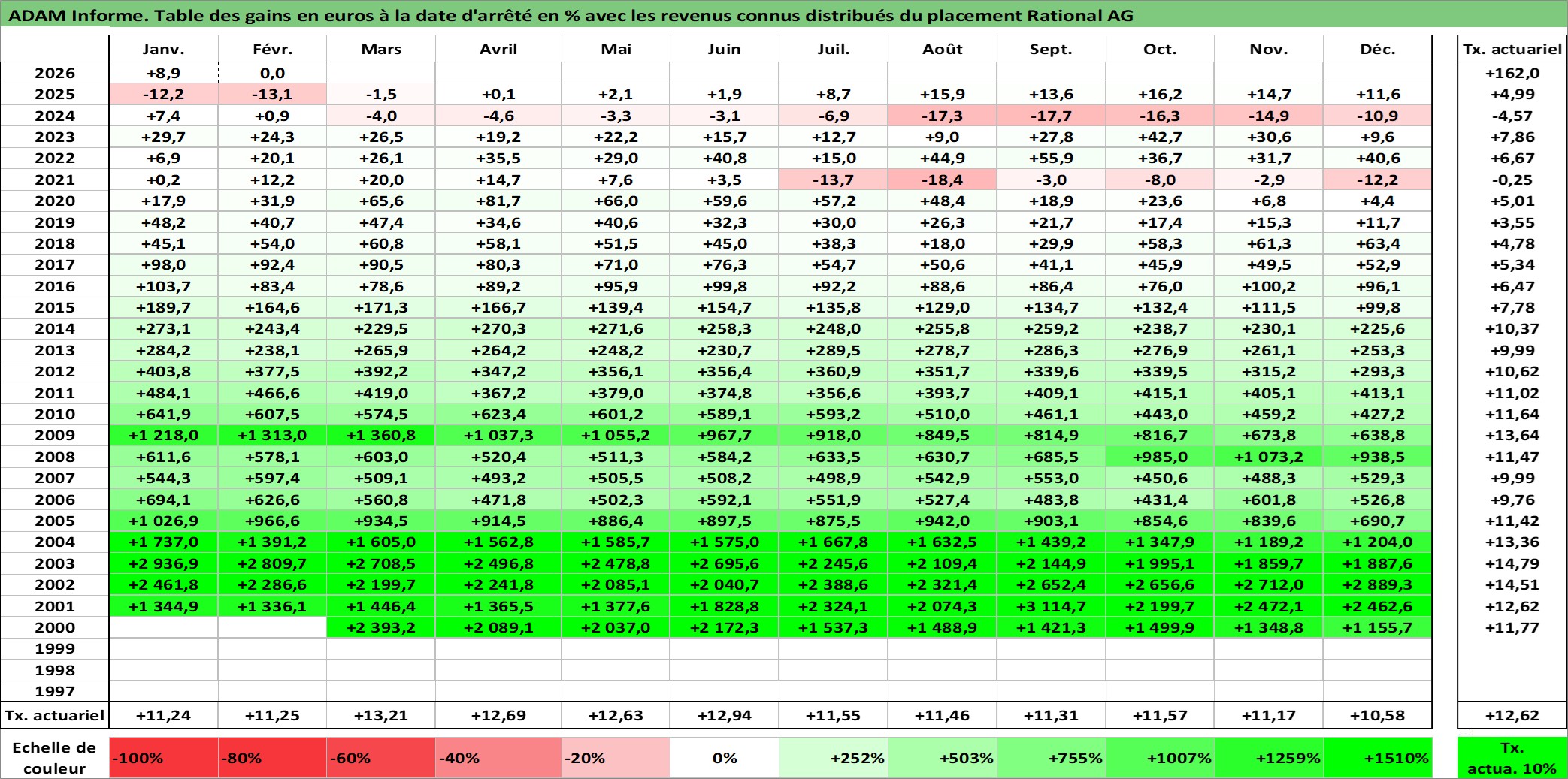Image resolution: width=1568 pixels, height=779 pixels.
Task: Click the 2009 year row label
Action: point(55,435)
